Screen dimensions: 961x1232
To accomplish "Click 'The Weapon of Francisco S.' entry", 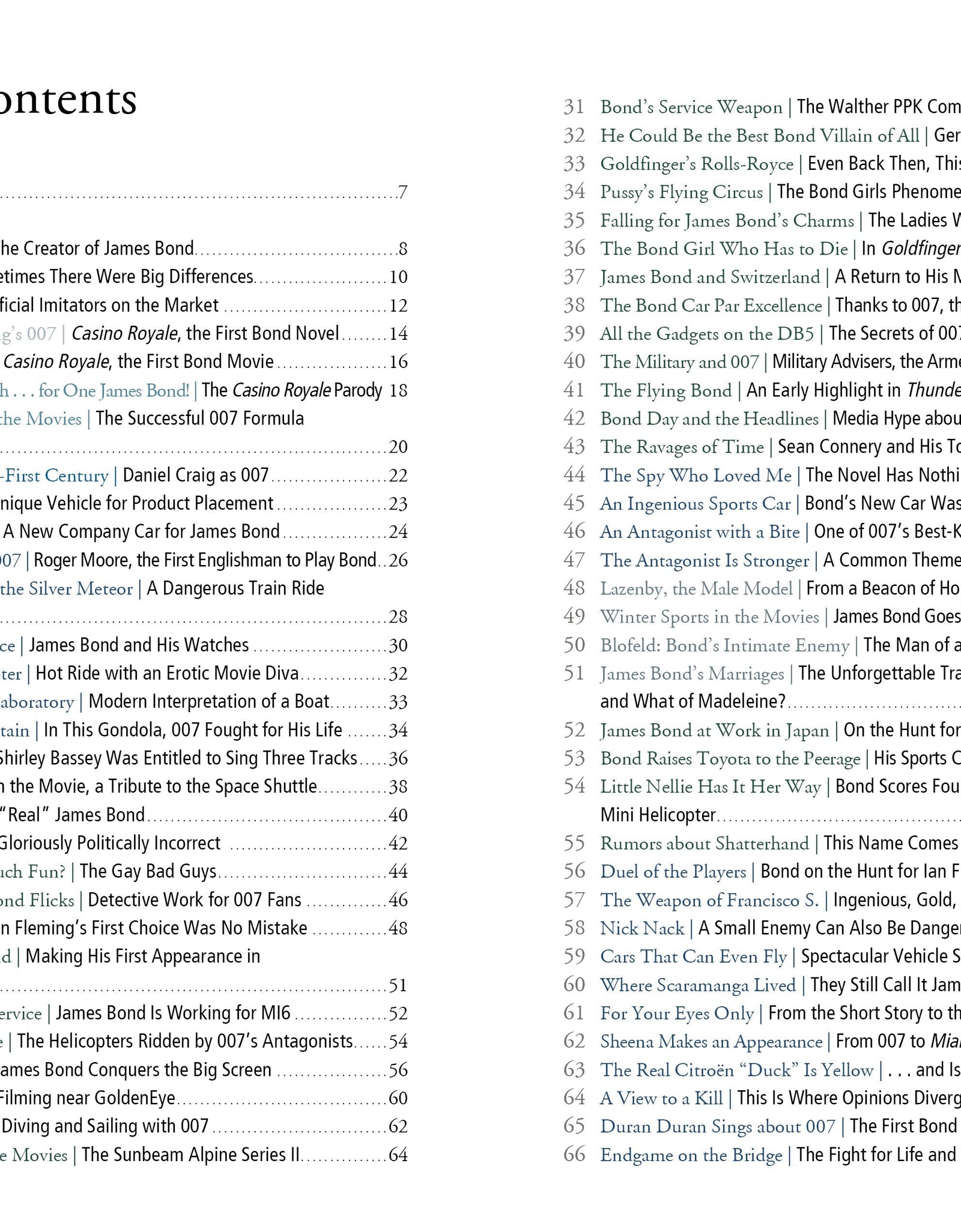I will tap(709, 901).
